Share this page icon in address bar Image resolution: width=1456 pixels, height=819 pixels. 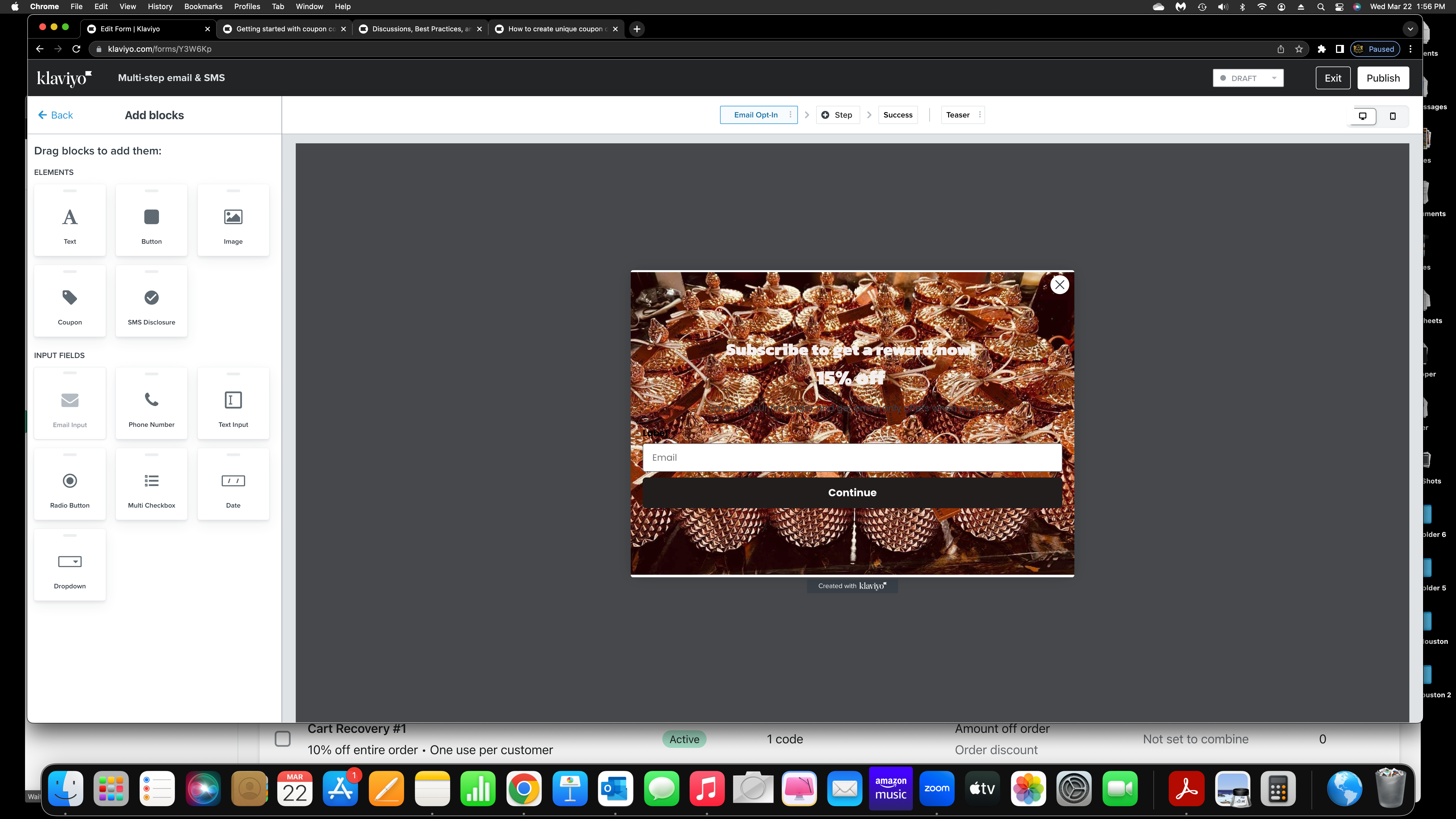1281,49
